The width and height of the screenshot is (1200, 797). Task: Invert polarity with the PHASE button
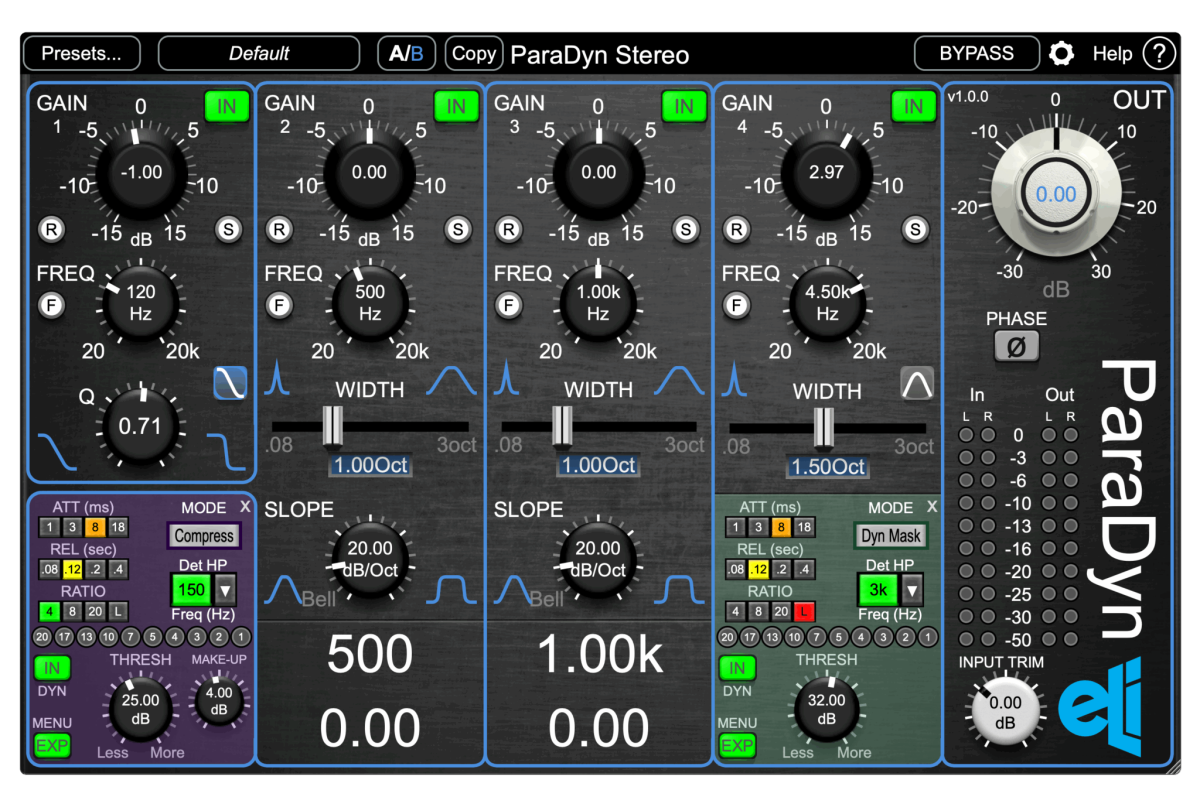[1016, 346]
